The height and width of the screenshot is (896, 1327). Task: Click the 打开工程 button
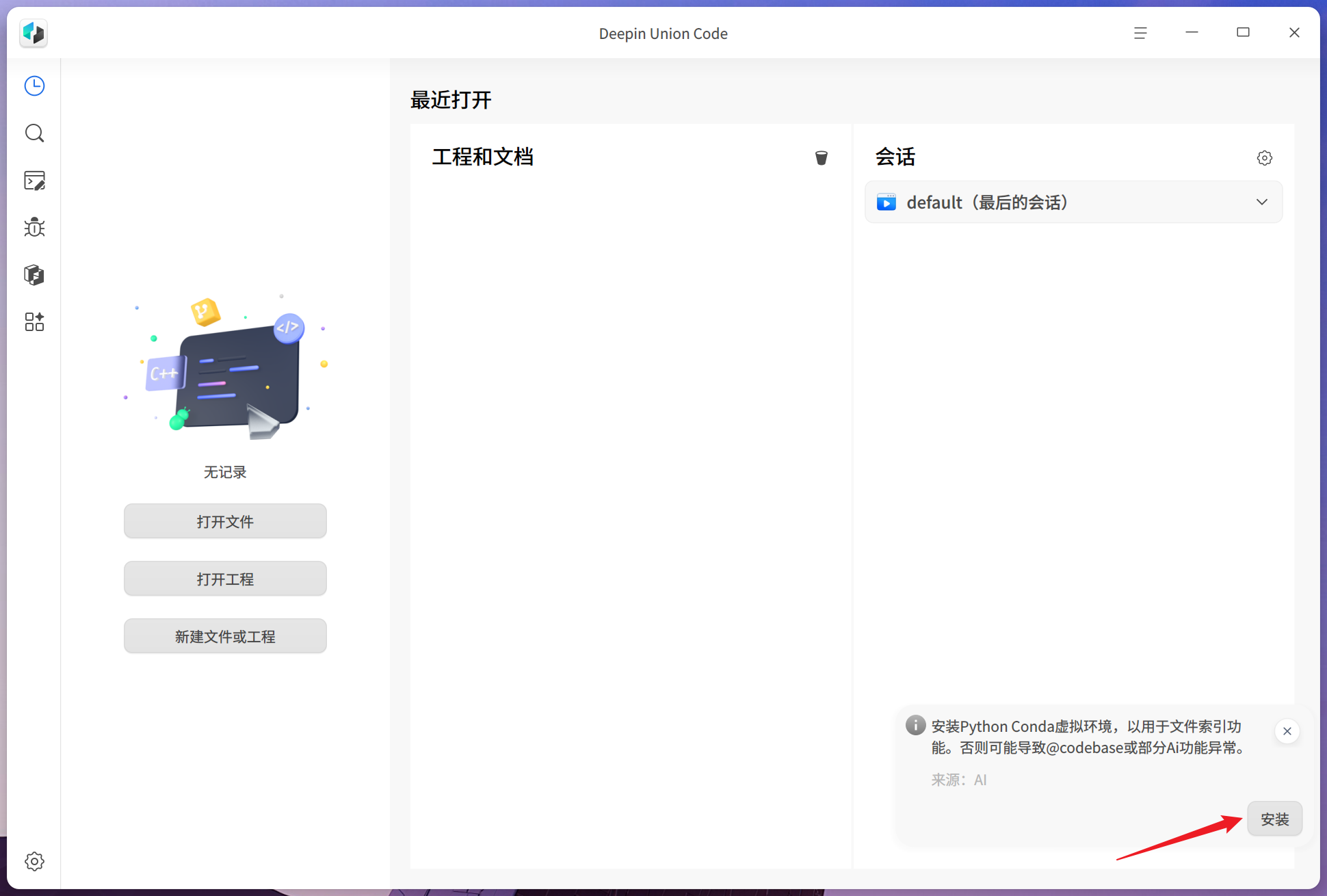[x=225, y=579]
